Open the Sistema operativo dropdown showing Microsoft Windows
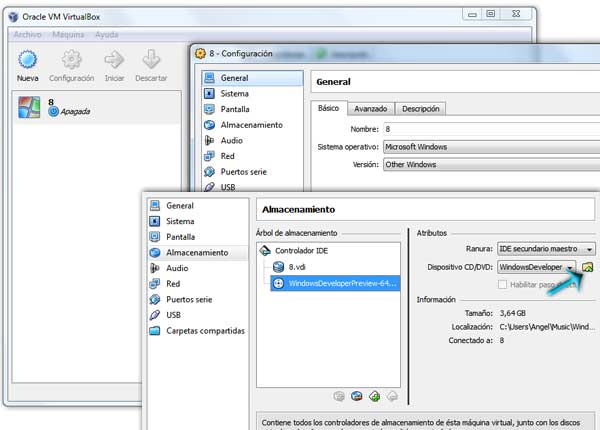The width and height of the screenshot is (600, 430). (x=491, y=147)
